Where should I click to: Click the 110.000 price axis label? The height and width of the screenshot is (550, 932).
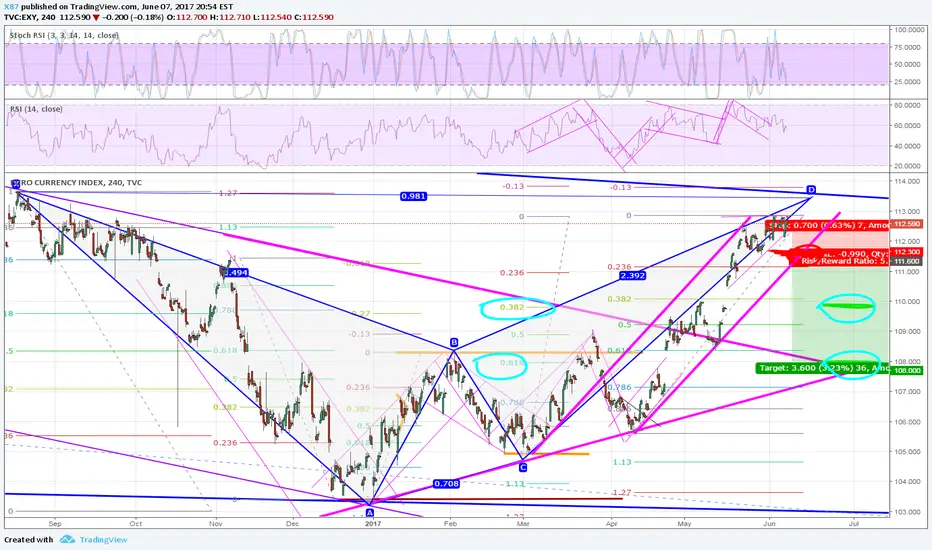(907, 301)
